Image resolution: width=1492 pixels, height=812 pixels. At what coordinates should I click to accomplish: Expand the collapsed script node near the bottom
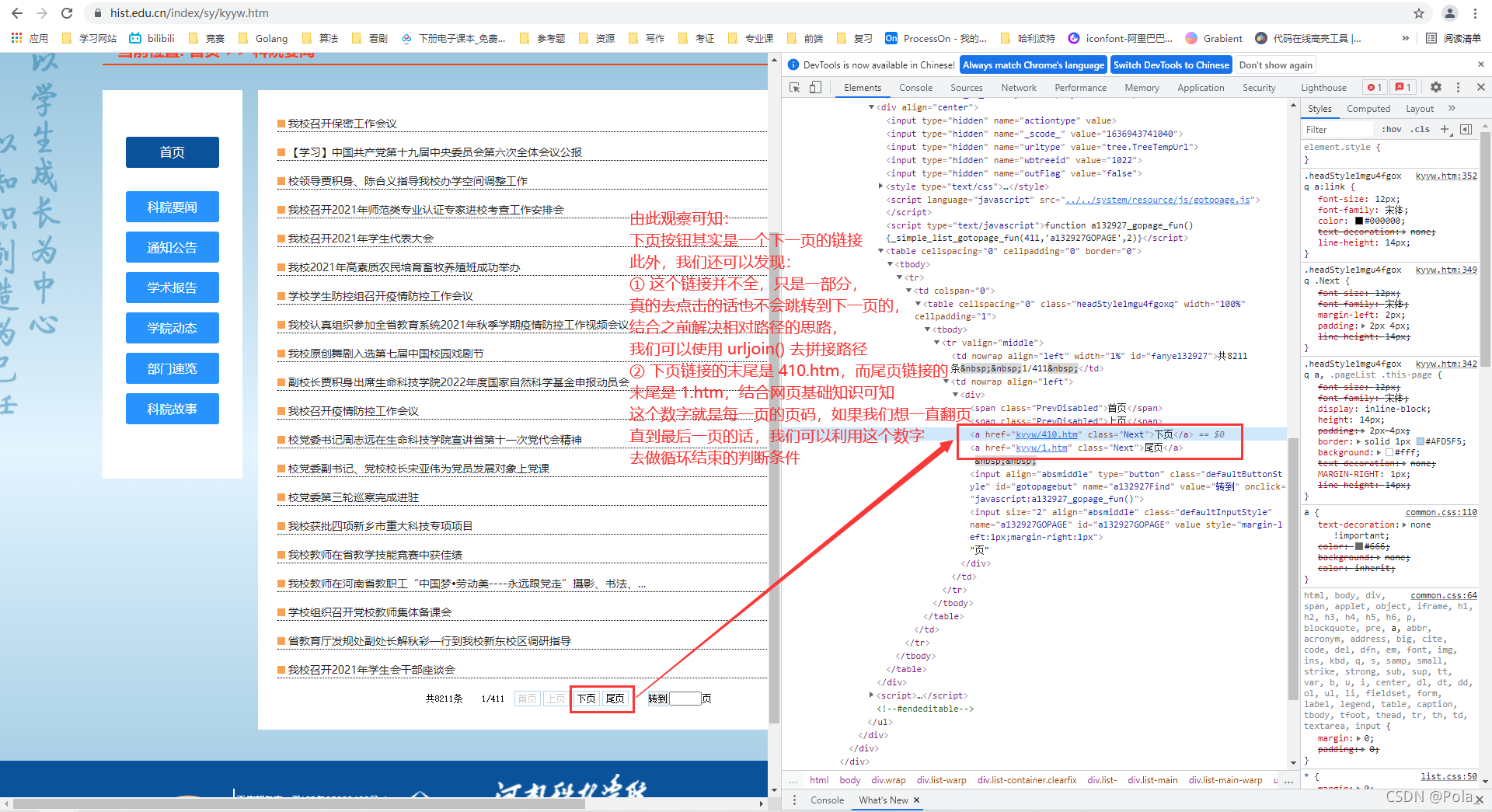tap(871, 695)
